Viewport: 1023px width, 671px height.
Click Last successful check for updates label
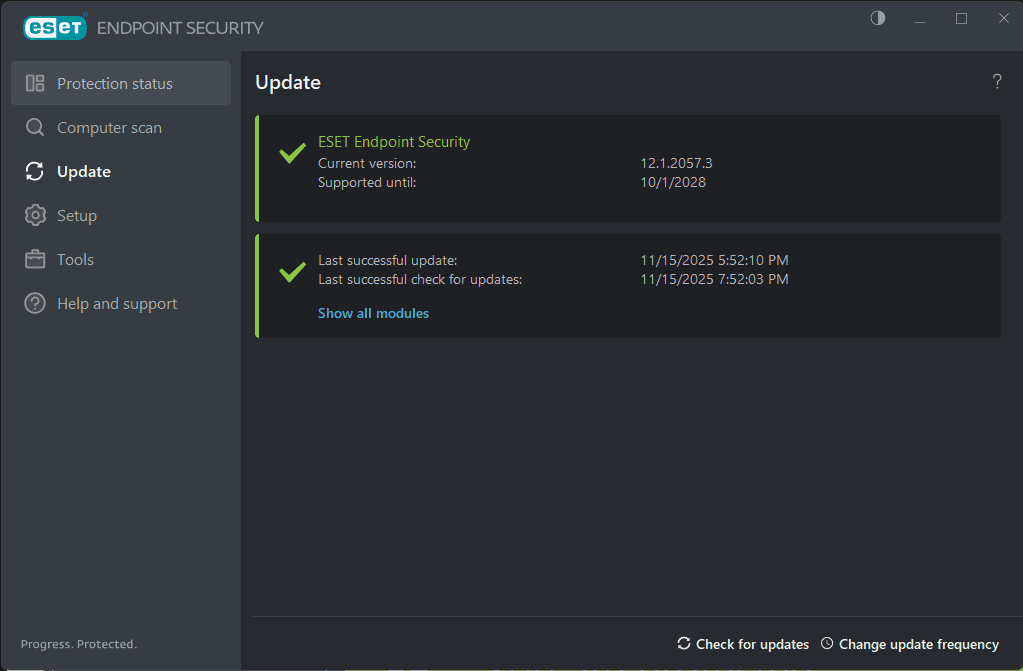[x=420, y=279]
